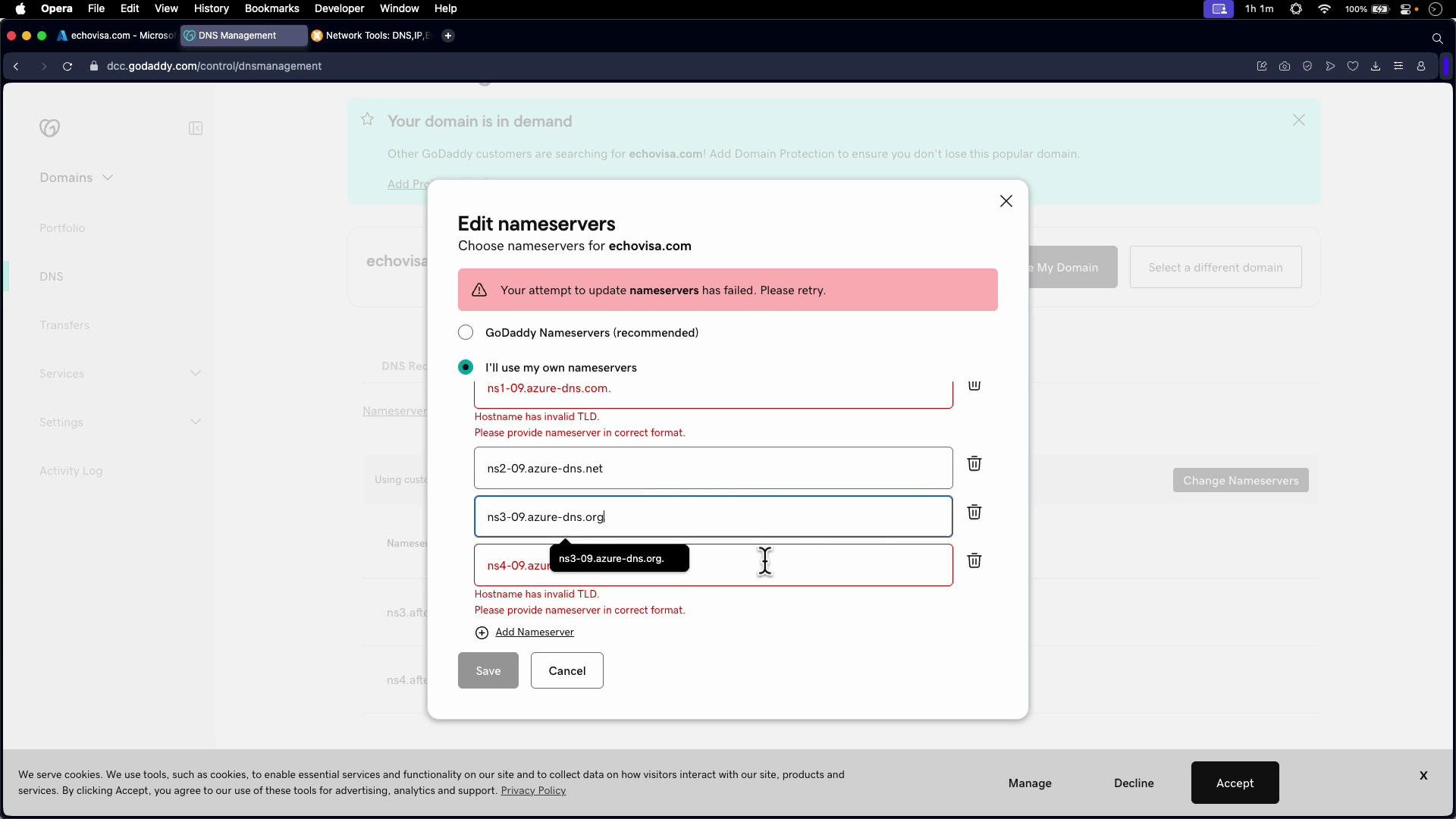The height and width of the screenshot is (819, 1456).
Task: Delete the ns2-09.azure-dns.net nameserver row
Action: (x=974, y=463)
